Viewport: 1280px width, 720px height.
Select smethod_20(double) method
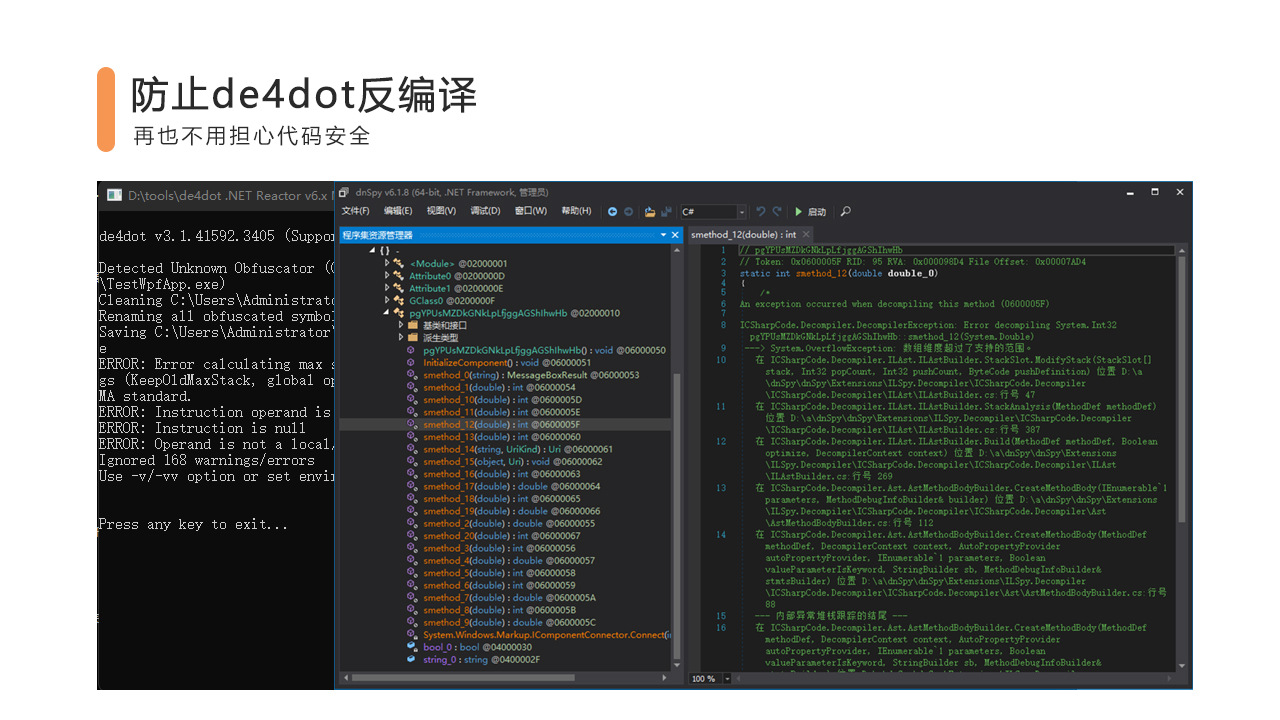click(x=501, y=536)
